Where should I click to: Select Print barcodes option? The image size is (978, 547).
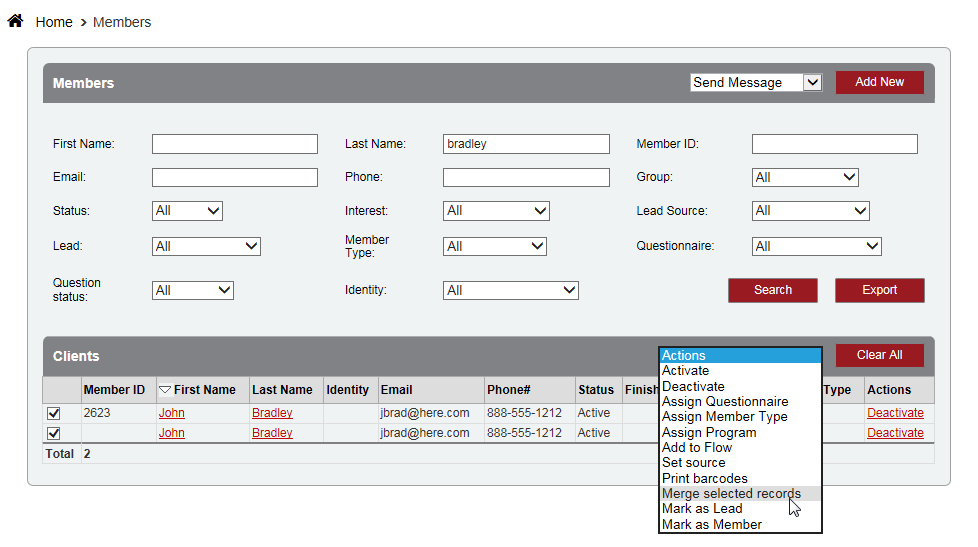click(705, 478)
